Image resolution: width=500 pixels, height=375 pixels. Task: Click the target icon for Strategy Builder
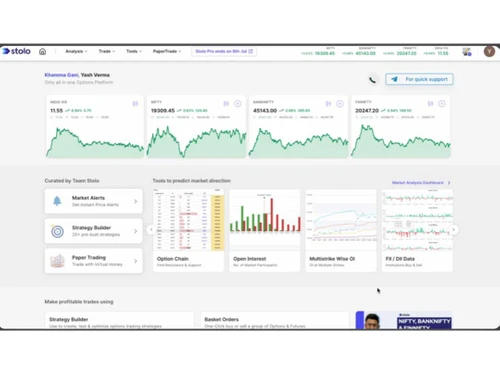click(57, 231)
